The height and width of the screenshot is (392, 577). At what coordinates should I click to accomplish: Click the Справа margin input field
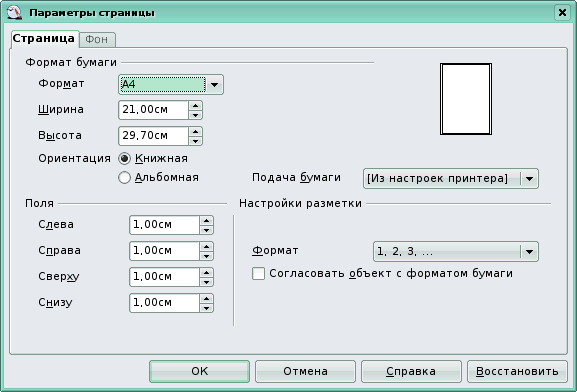(x=164, y=251)
